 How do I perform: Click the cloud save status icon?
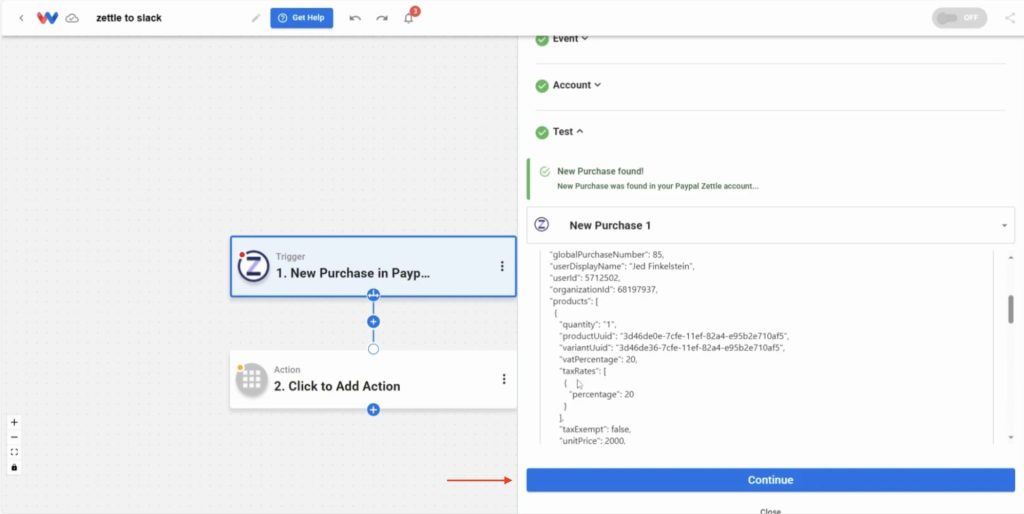tap(72, 18)
